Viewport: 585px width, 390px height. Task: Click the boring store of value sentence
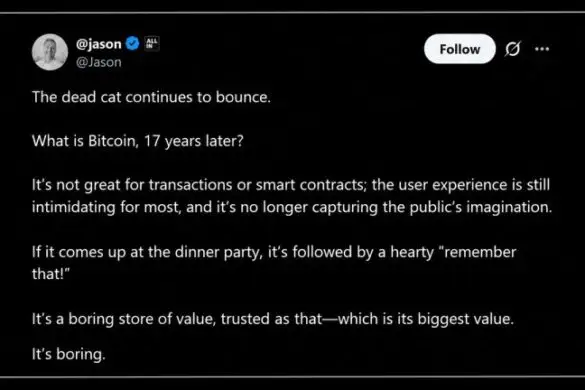point(273,319)
